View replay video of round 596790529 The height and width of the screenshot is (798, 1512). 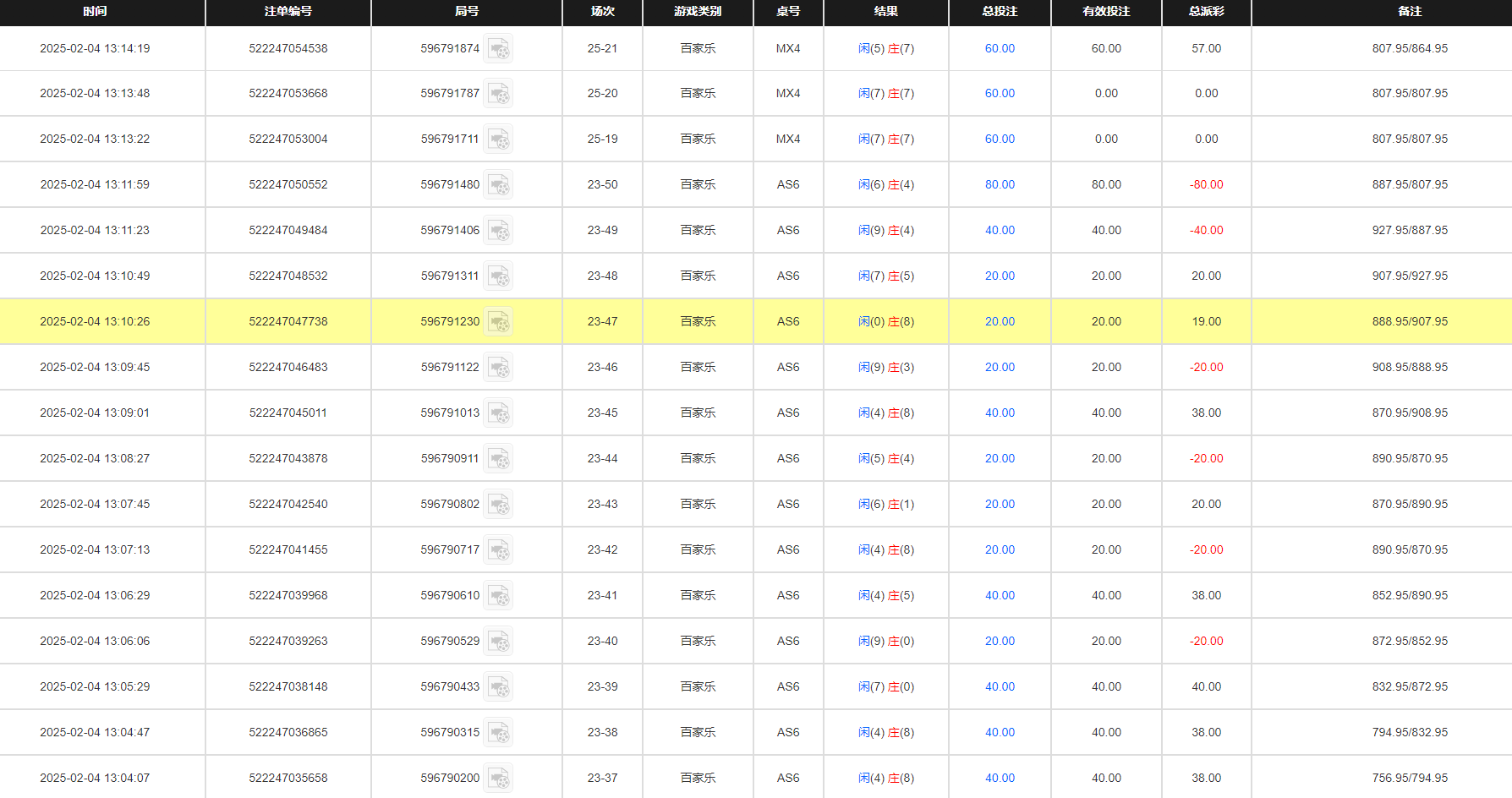click(x=498, y=642)
